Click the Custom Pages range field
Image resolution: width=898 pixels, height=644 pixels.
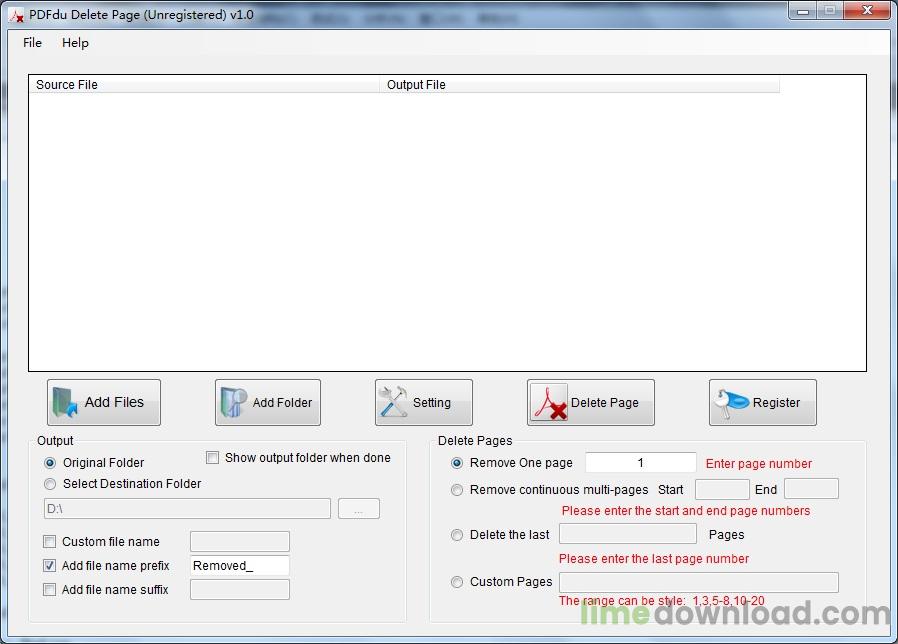pyautogui.click(x=699, y=582)
